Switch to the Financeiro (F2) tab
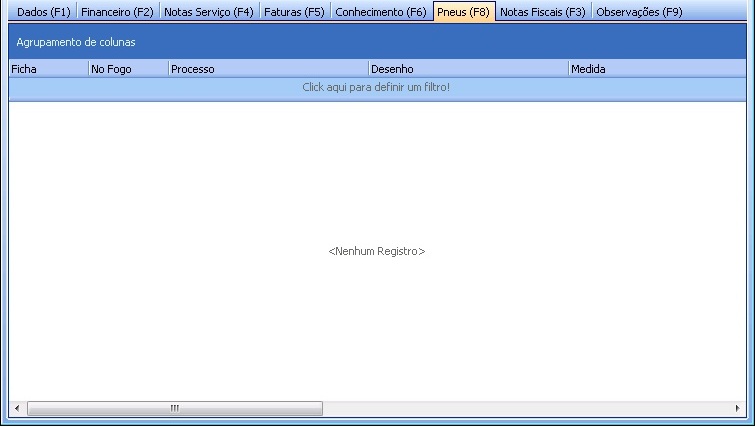755x427 pixels. point(117,12)
